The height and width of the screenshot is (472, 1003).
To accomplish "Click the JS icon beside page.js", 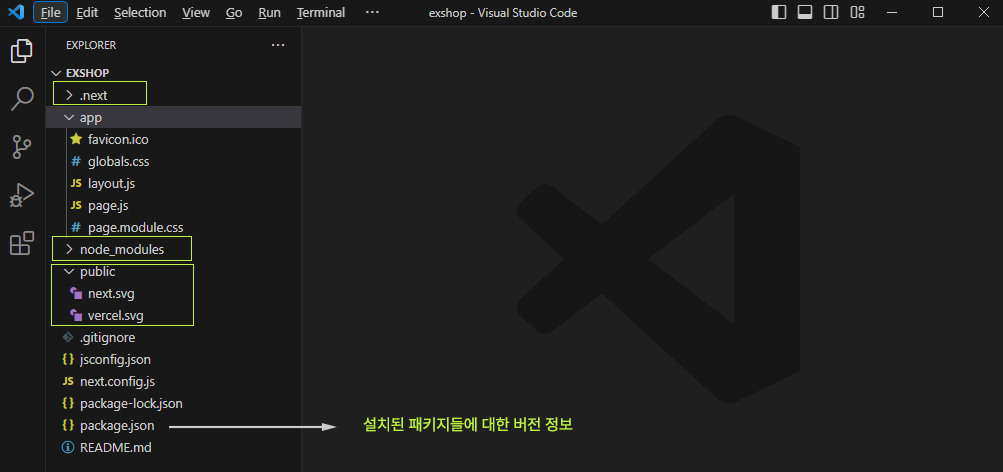I will point(76,205).
